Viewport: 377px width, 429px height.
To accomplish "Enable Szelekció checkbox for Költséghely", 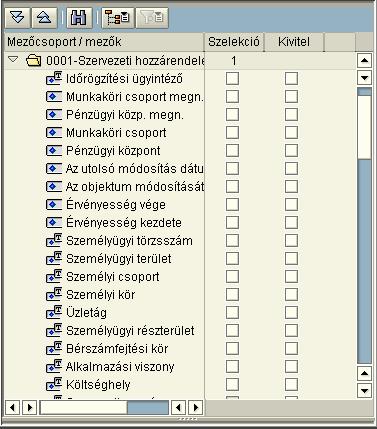I will coord(232,384).
